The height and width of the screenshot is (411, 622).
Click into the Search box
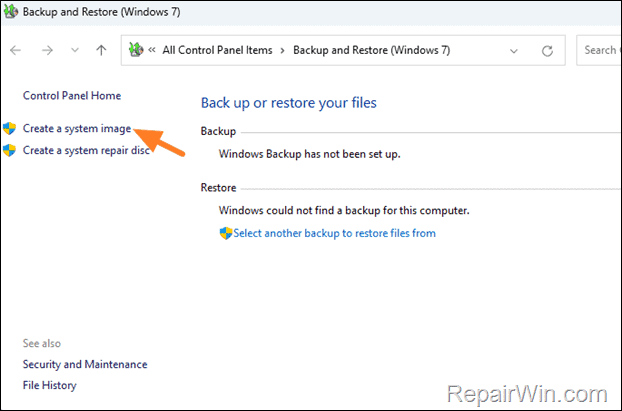tap(599, 50)
